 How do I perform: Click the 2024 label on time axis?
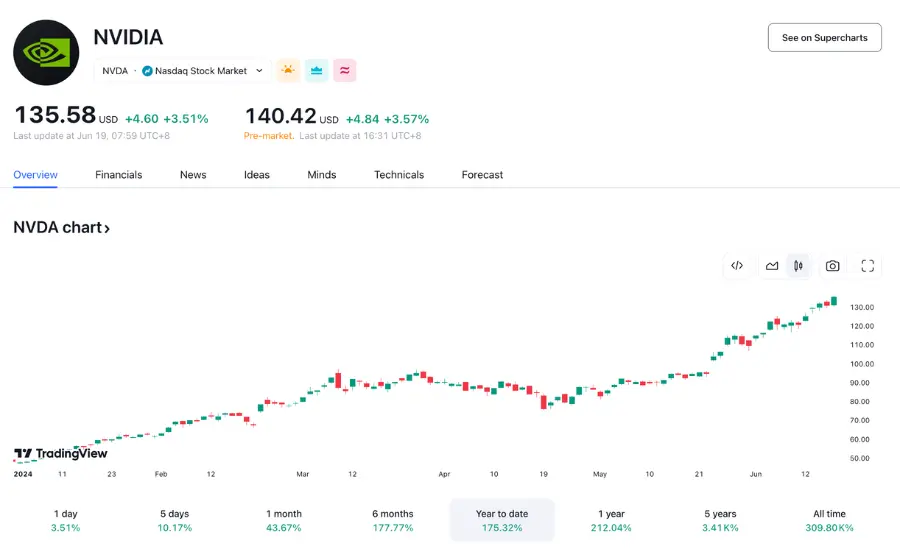(23, 474)
